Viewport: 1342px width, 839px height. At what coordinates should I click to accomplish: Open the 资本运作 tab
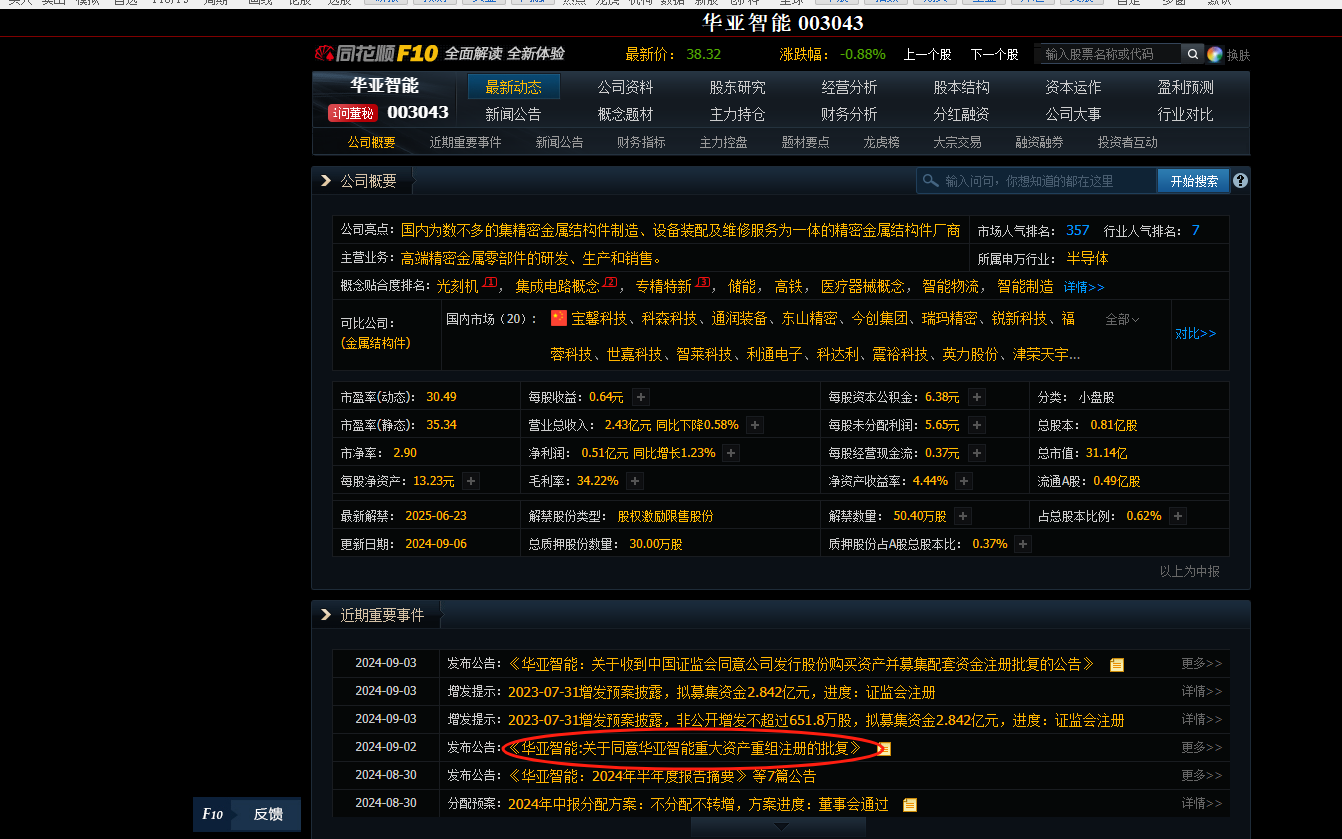tap(1074, 87)
